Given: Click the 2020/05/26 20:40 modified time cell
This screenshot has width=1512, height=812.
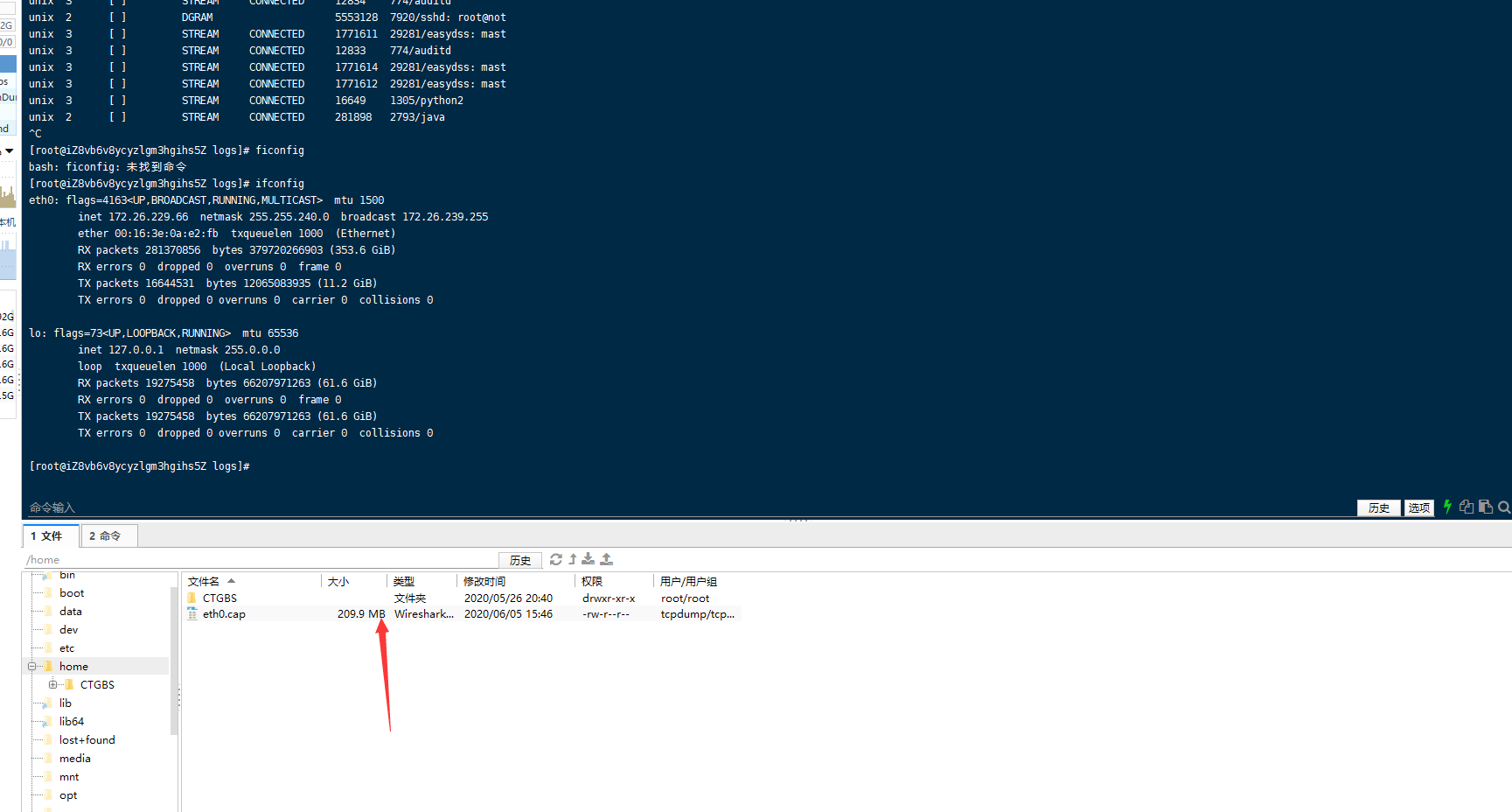Looking at the screenshot, I should [x=508, y=598].
